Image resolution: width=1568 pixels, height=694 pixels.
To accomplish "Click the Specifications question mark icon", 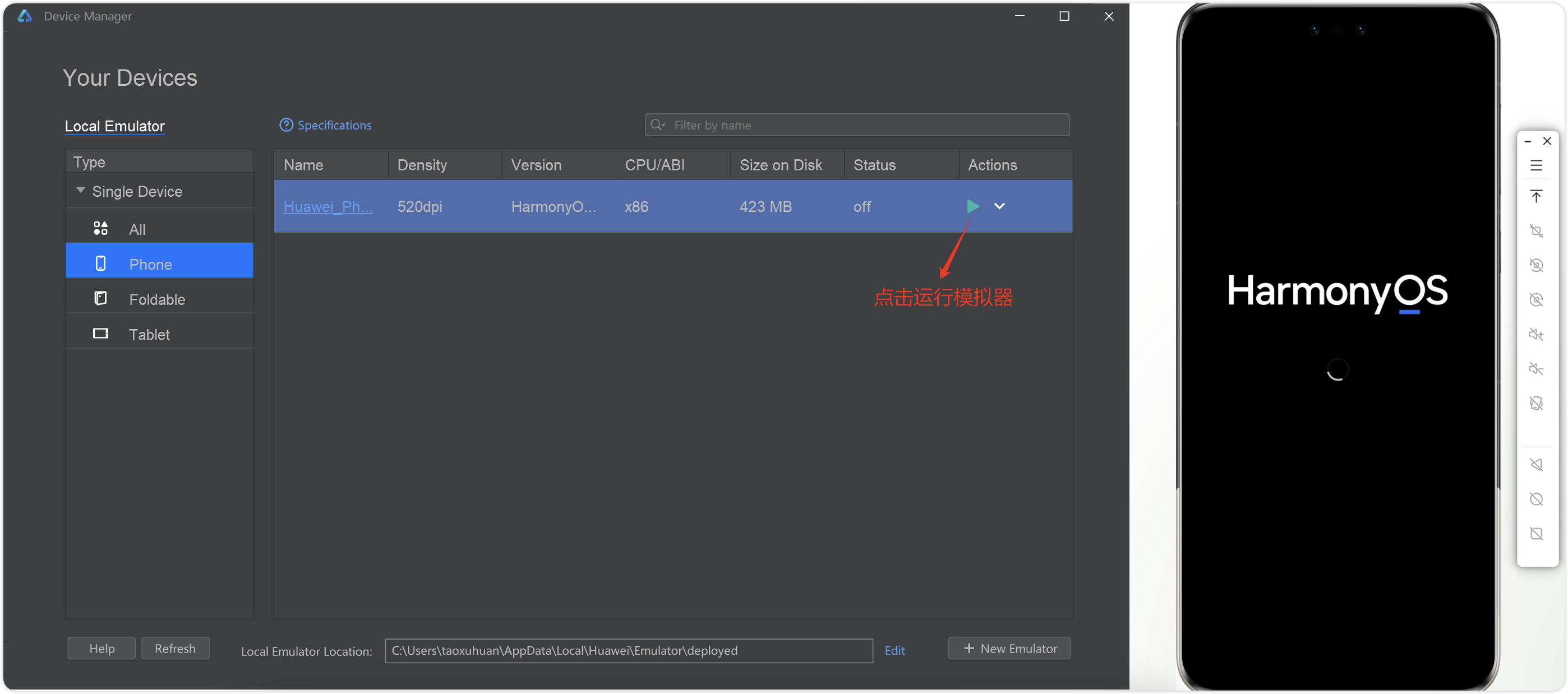I will [286, 124].
